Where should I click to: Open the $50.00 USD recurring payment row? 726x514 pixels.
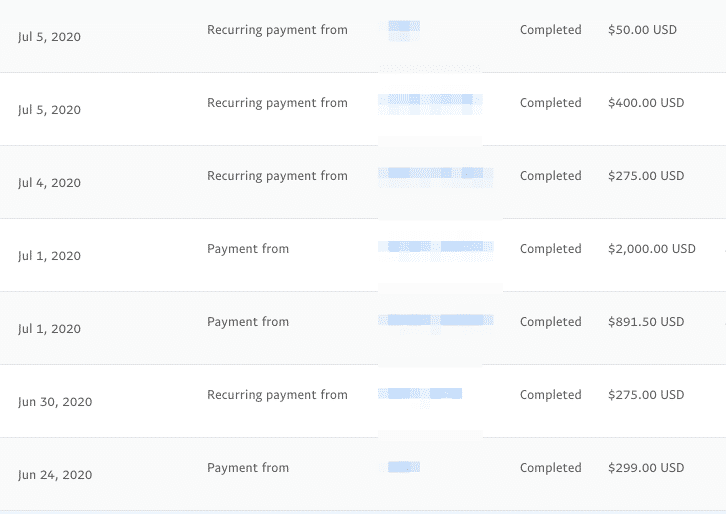pos(363,36)
